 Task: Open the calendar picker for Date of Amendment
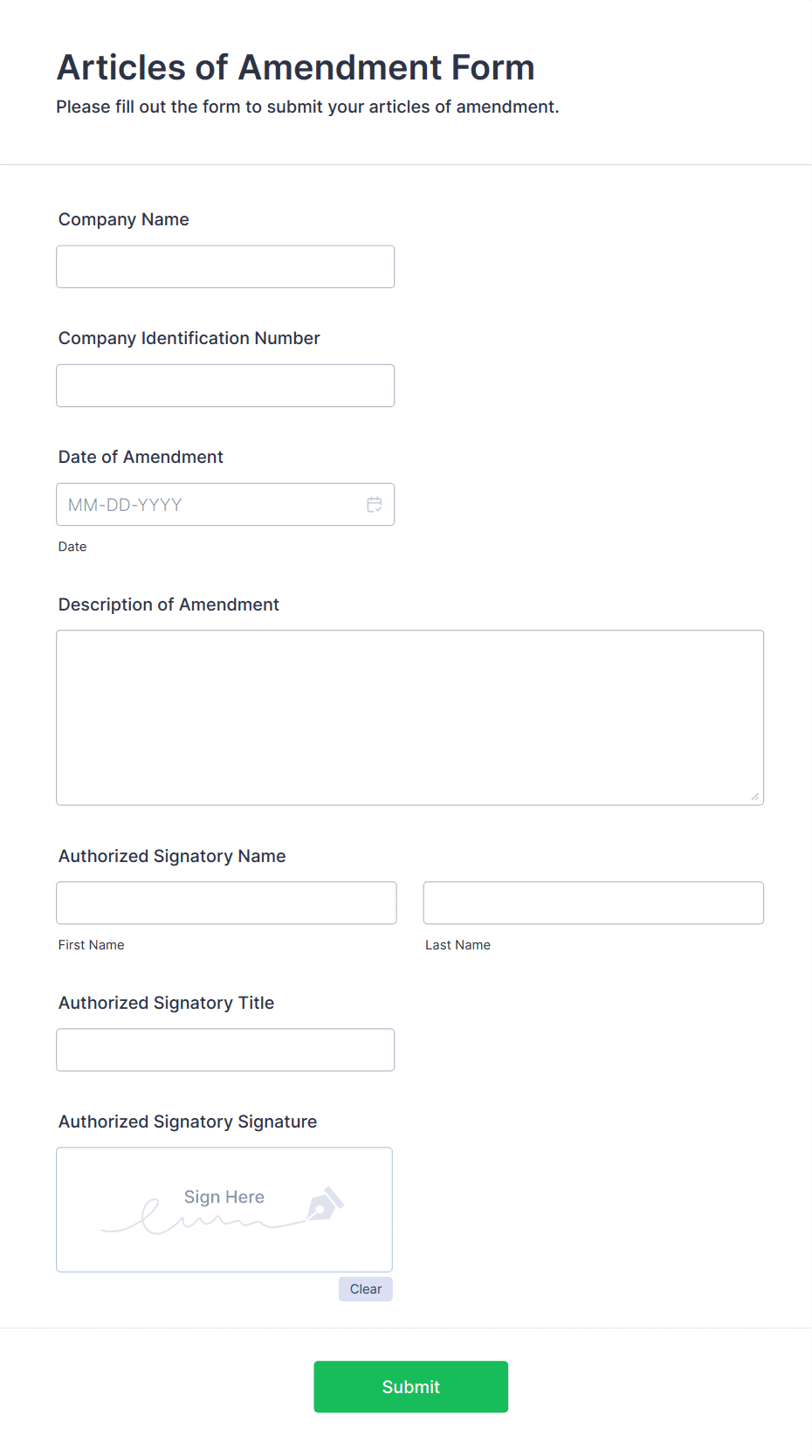coord(375,504)
